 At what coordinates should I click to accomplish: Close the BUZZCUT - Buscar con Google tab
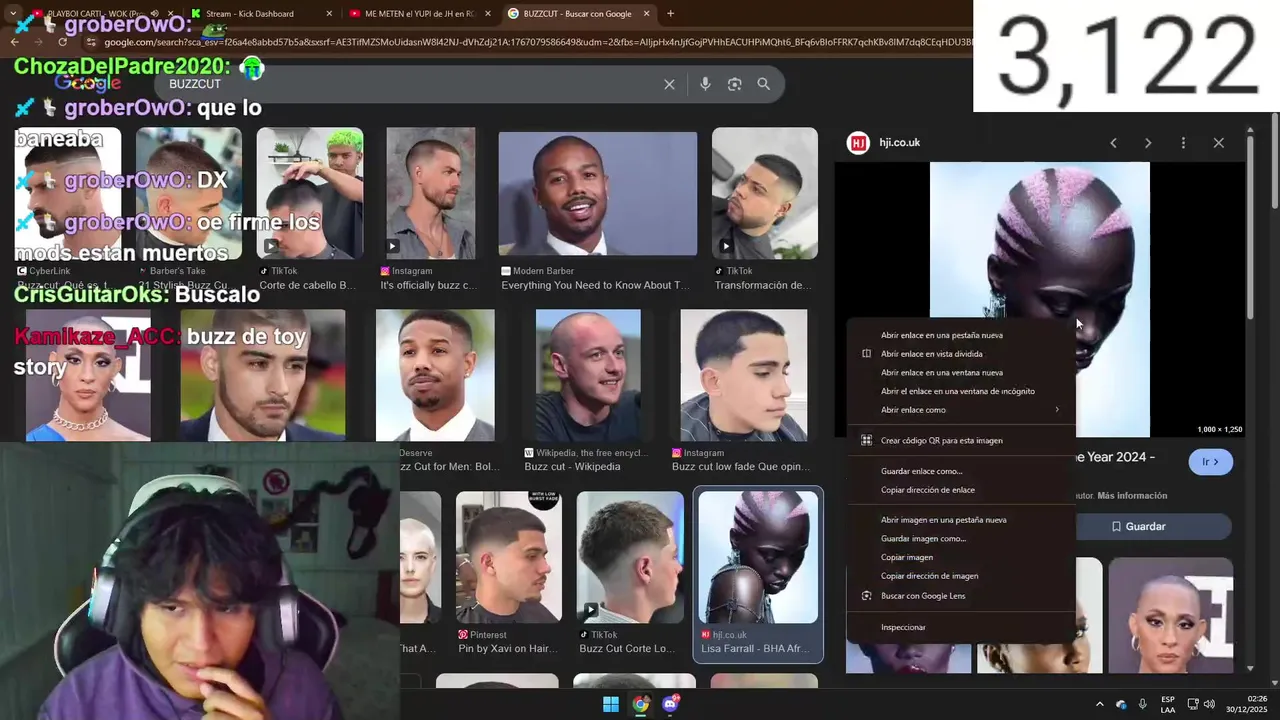pyautogui.click(x=647, y=14)
